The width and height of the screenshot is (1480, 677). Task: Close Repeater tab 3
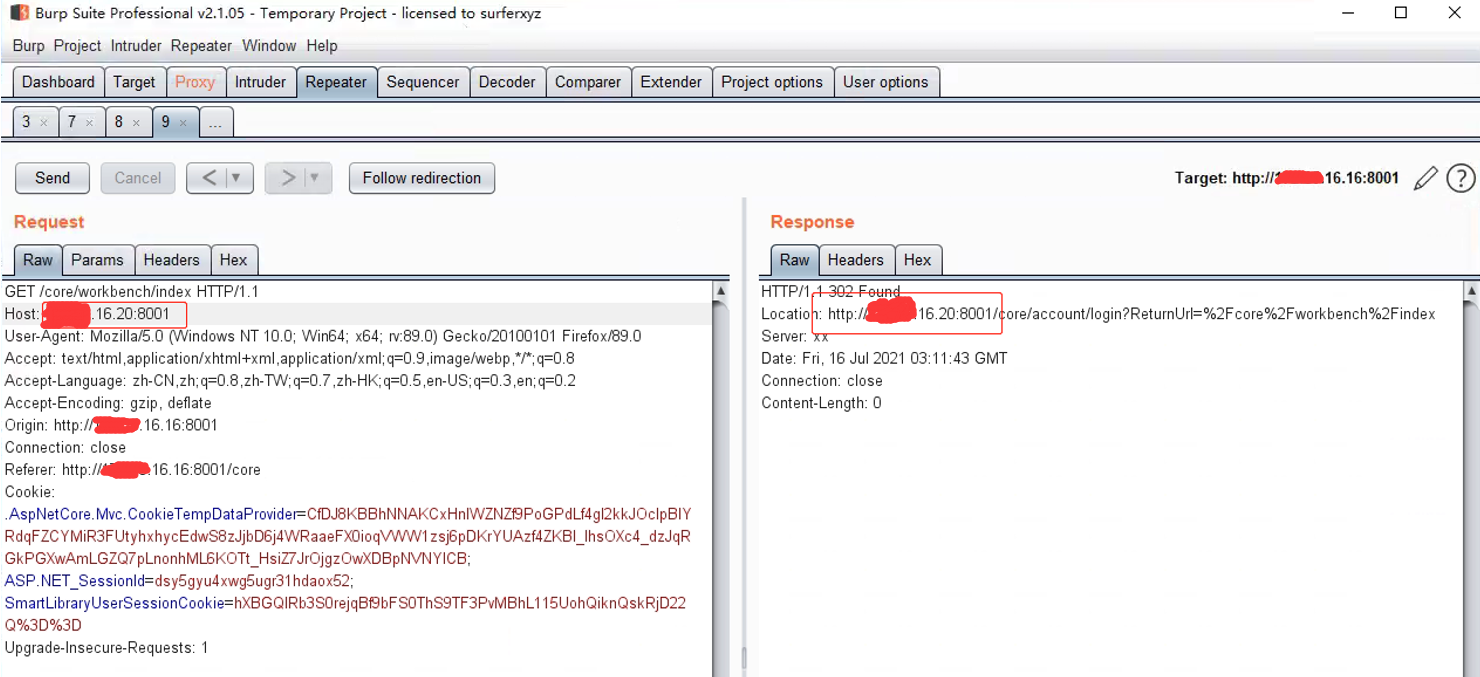click(44, 123)
